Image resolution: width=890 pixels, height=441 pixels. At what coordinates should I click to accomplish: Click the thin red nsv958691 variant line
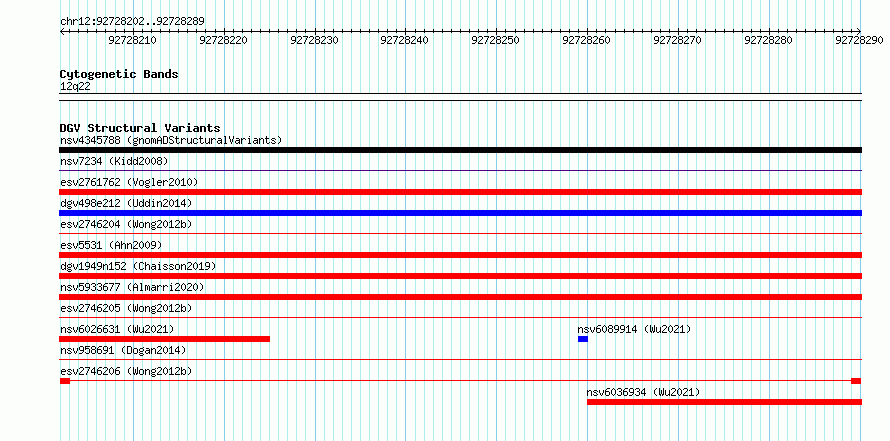click(x=460, y=359)
